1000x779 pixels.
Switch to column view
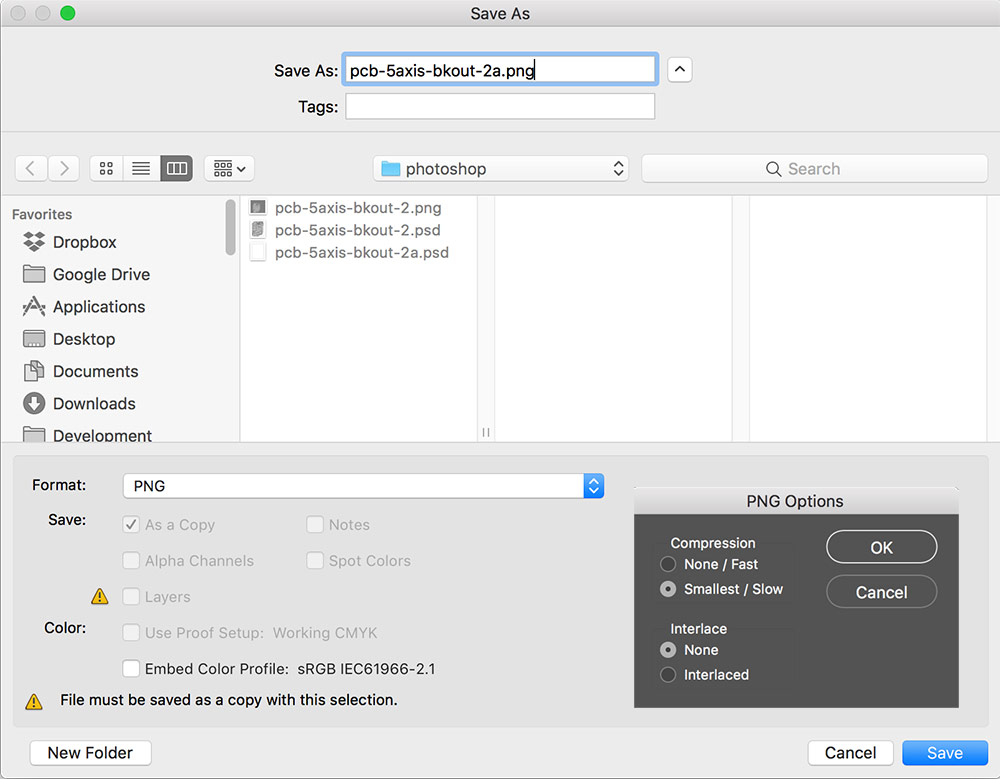pyautogui.click(x=176, y=168)
